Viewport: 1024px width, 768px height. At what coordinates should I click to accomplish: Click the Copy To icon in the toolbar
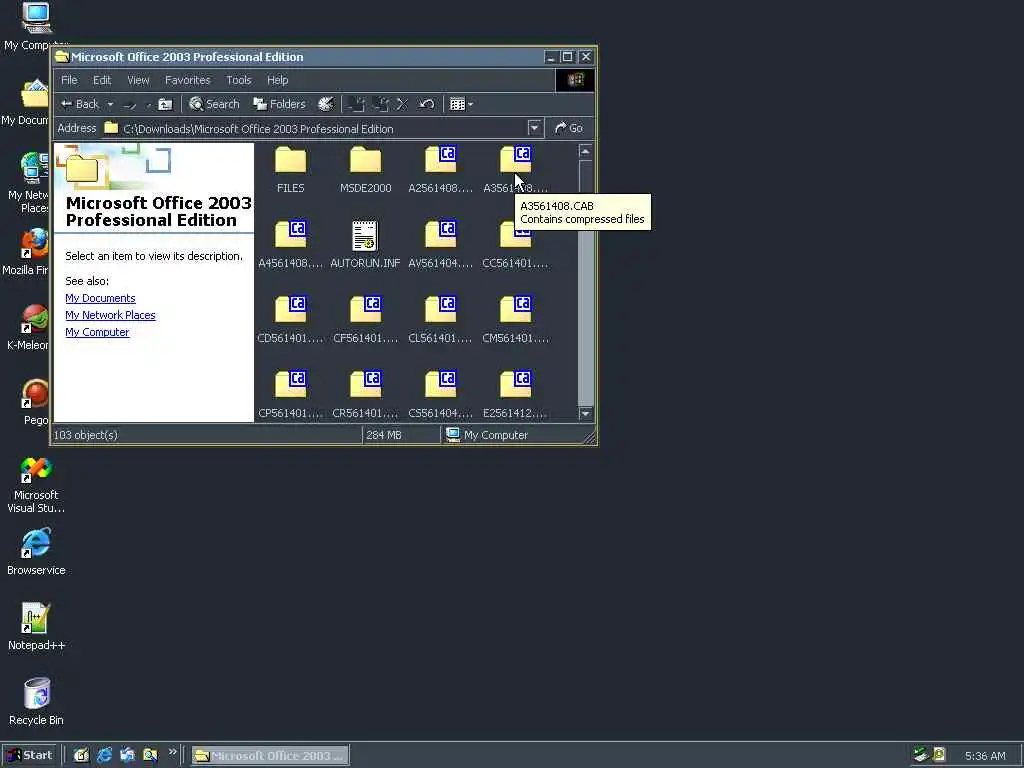(x=380, y=104)
